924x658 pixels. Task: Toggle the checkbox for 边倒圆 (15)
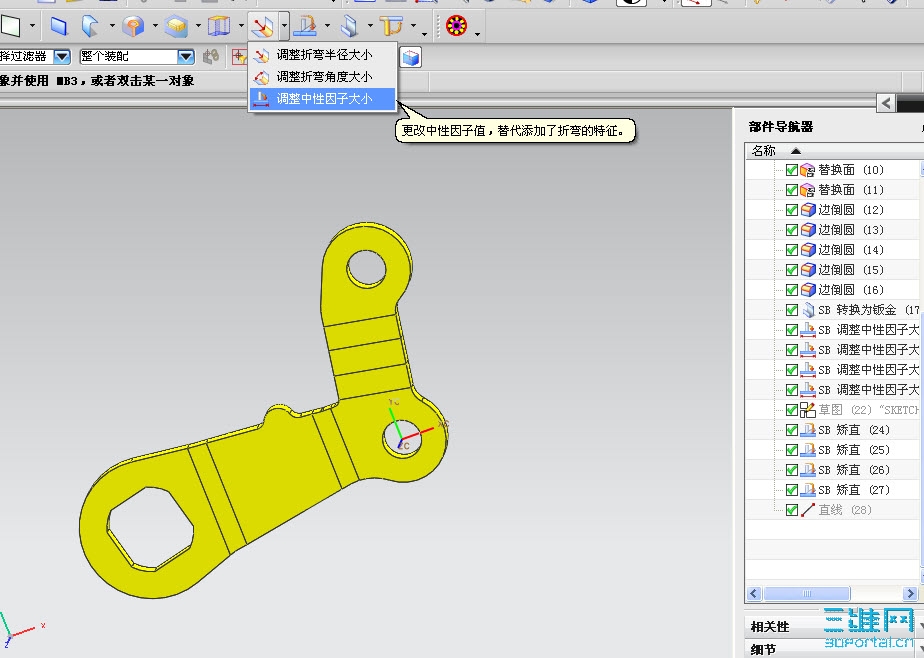pyautogui.click(x=792, y=270)
